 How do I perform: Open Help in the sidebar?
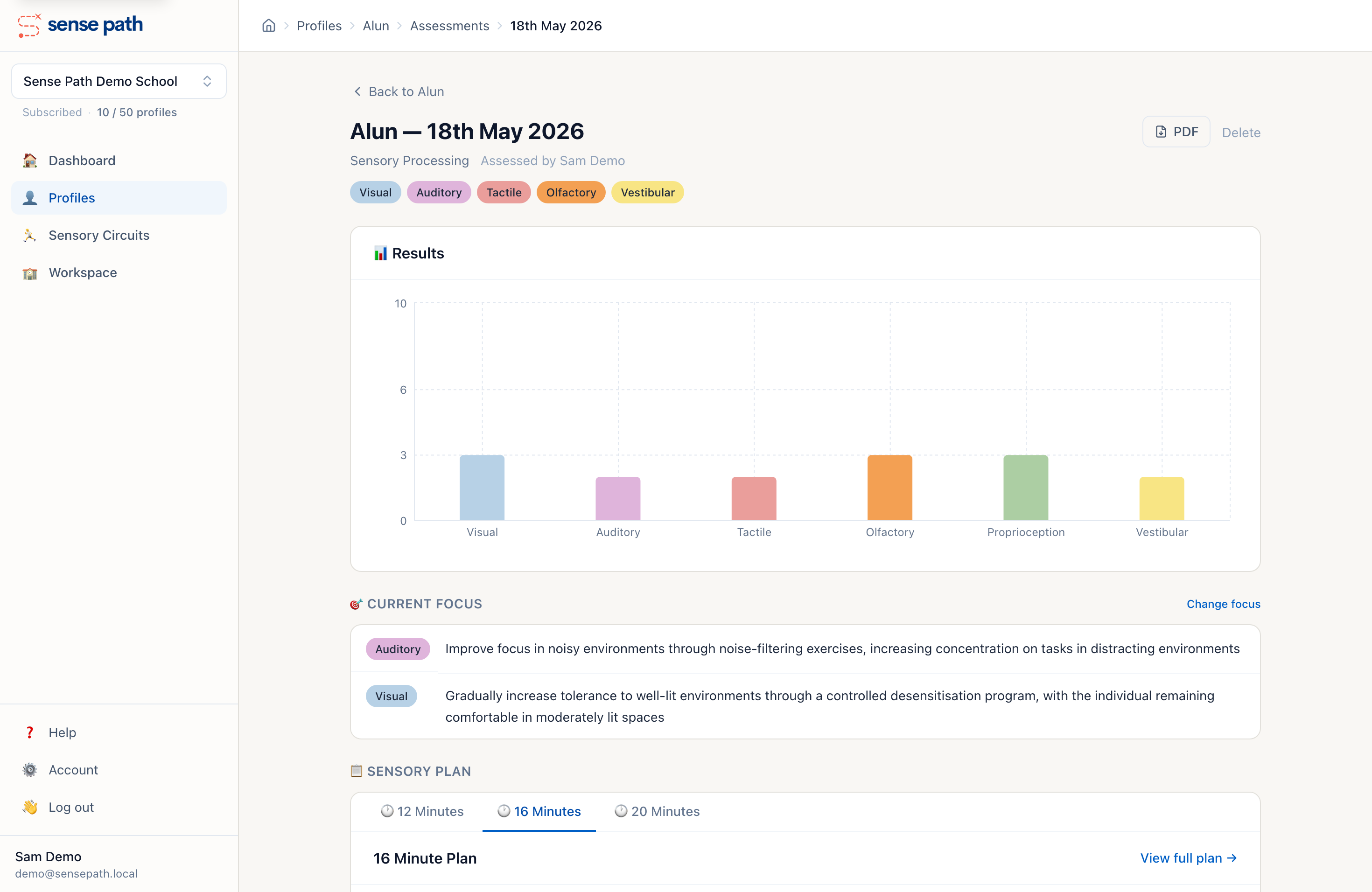click(119, 732)
